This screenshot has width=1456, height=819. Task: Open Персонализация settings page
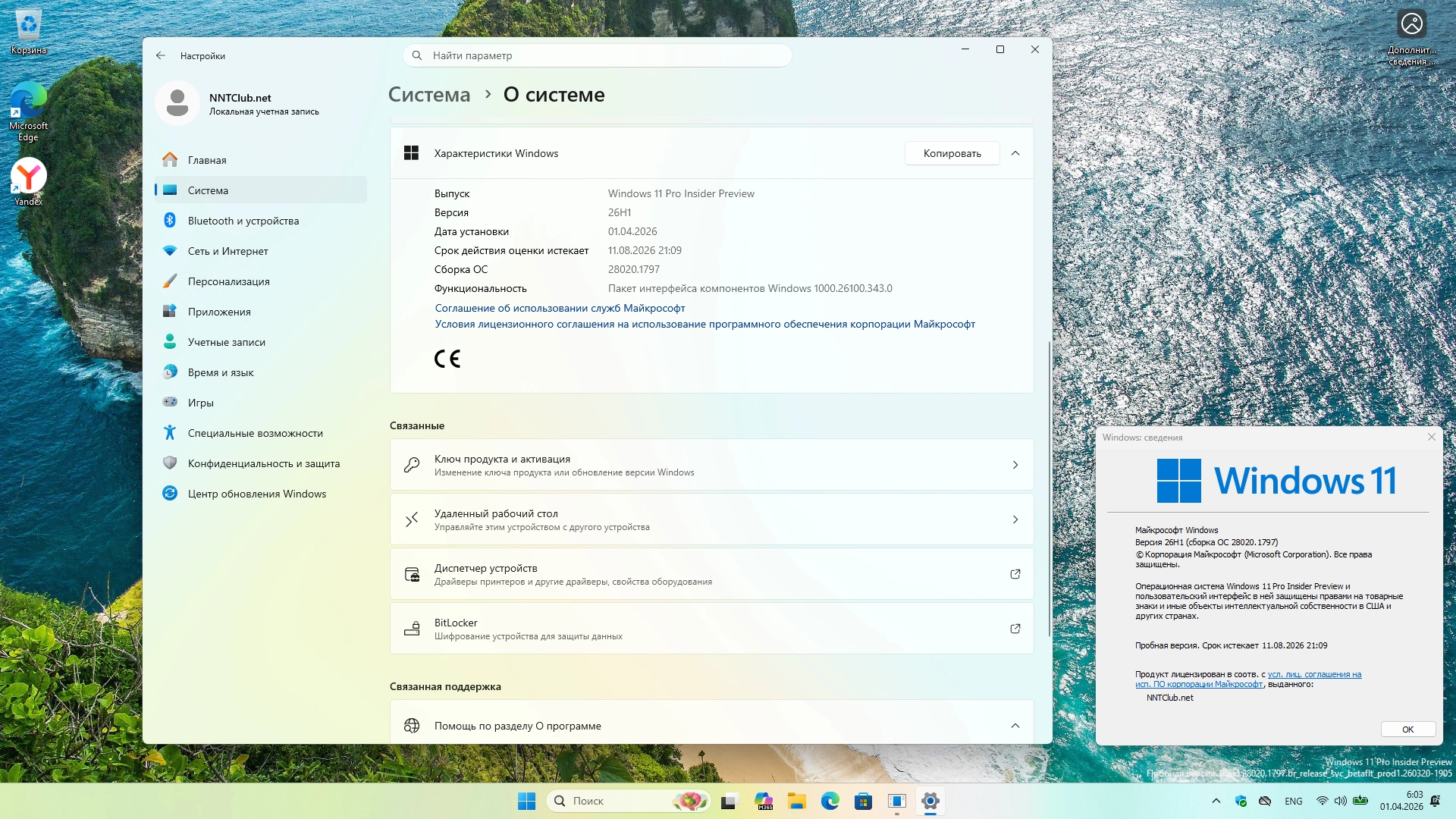click(x=228, y=281)
